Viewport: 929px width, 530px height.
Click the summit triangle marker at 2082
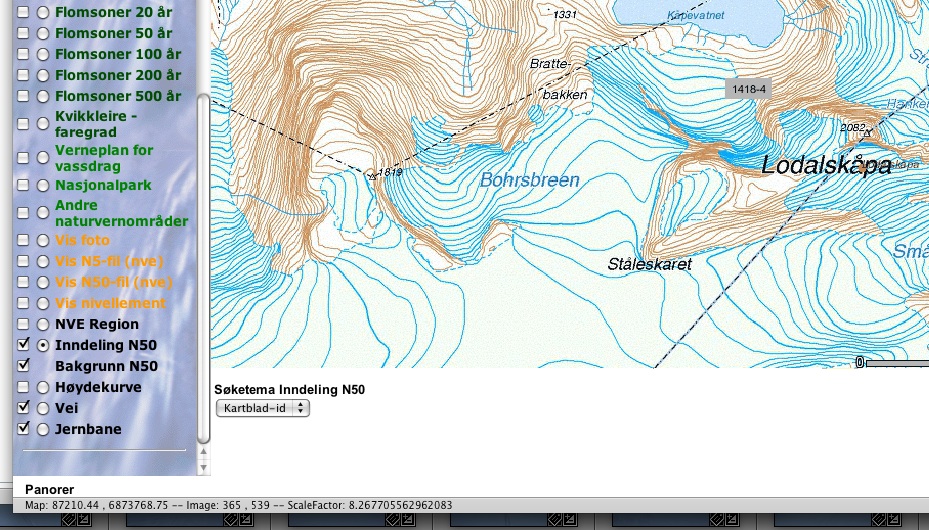[x=867, y=132]
